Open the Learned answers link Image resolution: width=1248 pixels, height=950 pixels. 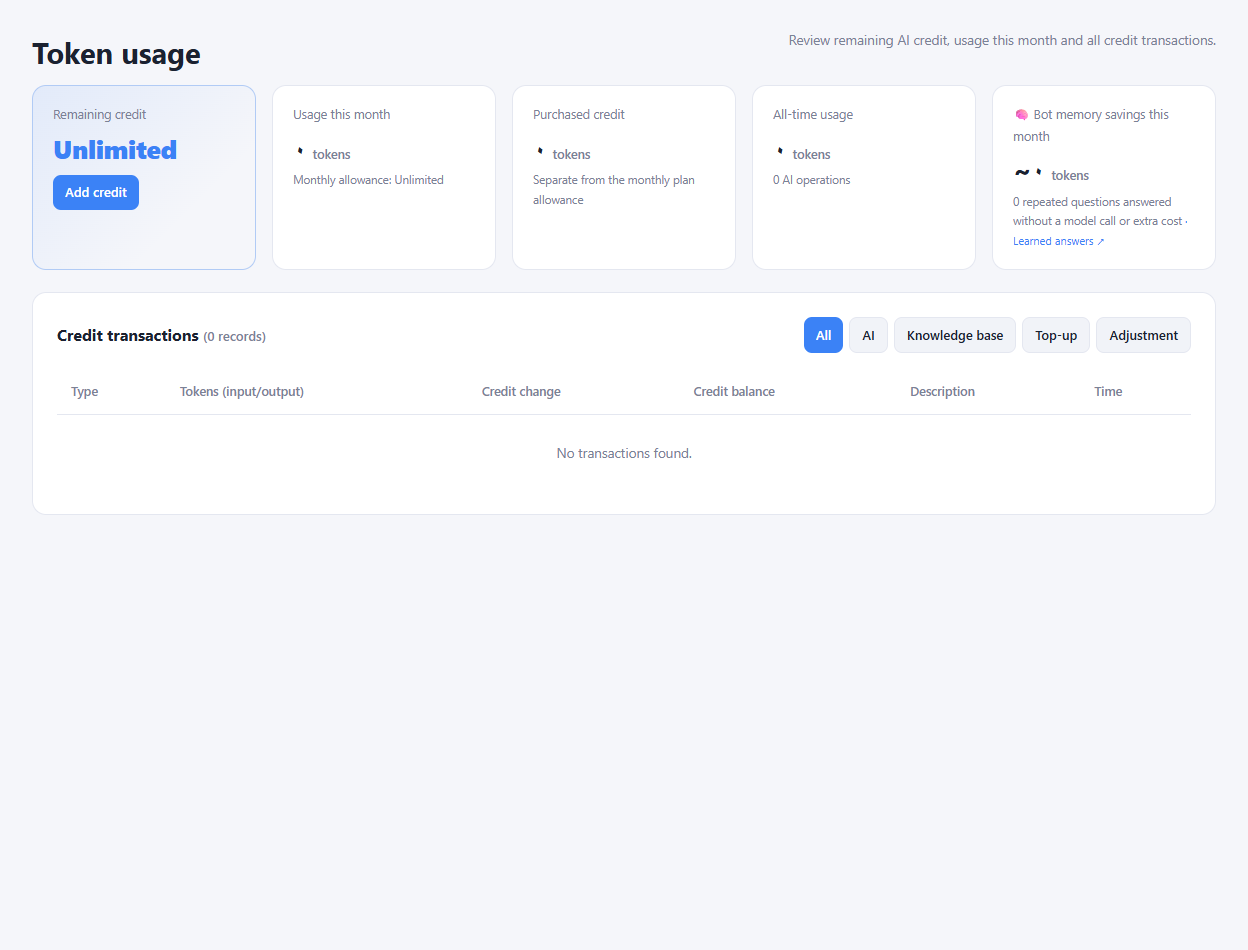(x=1058, y=241)
